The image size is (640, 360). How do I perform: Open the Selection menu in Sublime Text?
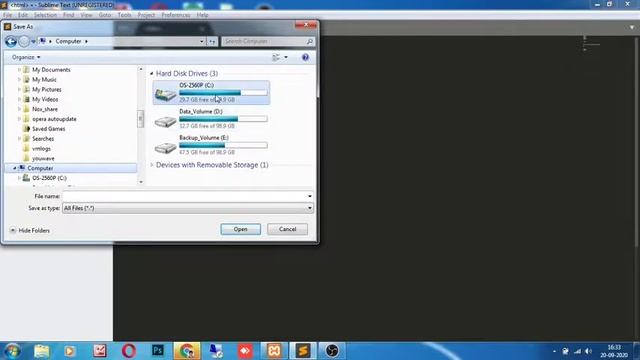pyautogui.click(x=45, y=15)
